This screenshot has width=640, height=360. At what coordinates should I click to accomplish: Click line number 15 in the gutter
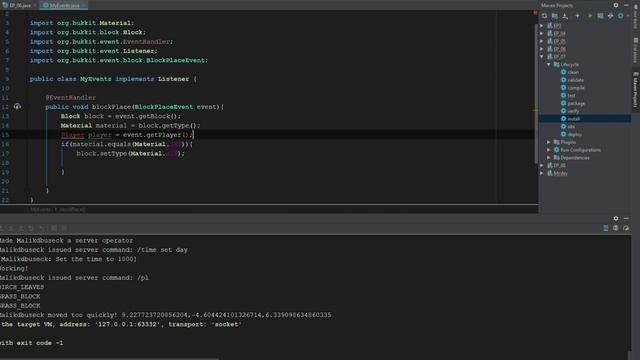[5, 135]
